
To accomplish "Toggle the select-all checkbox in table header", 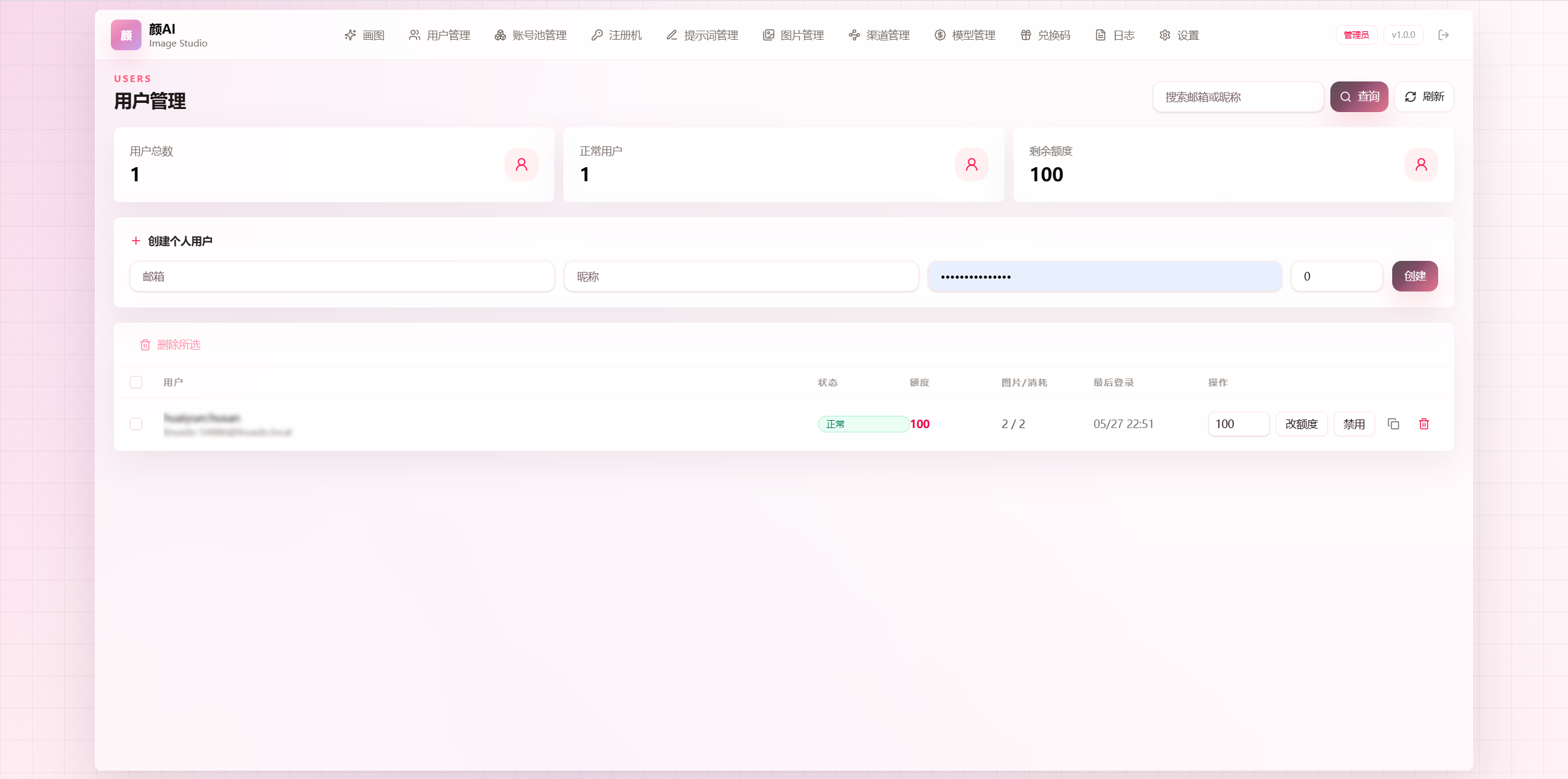I will [x=136, y=382].
